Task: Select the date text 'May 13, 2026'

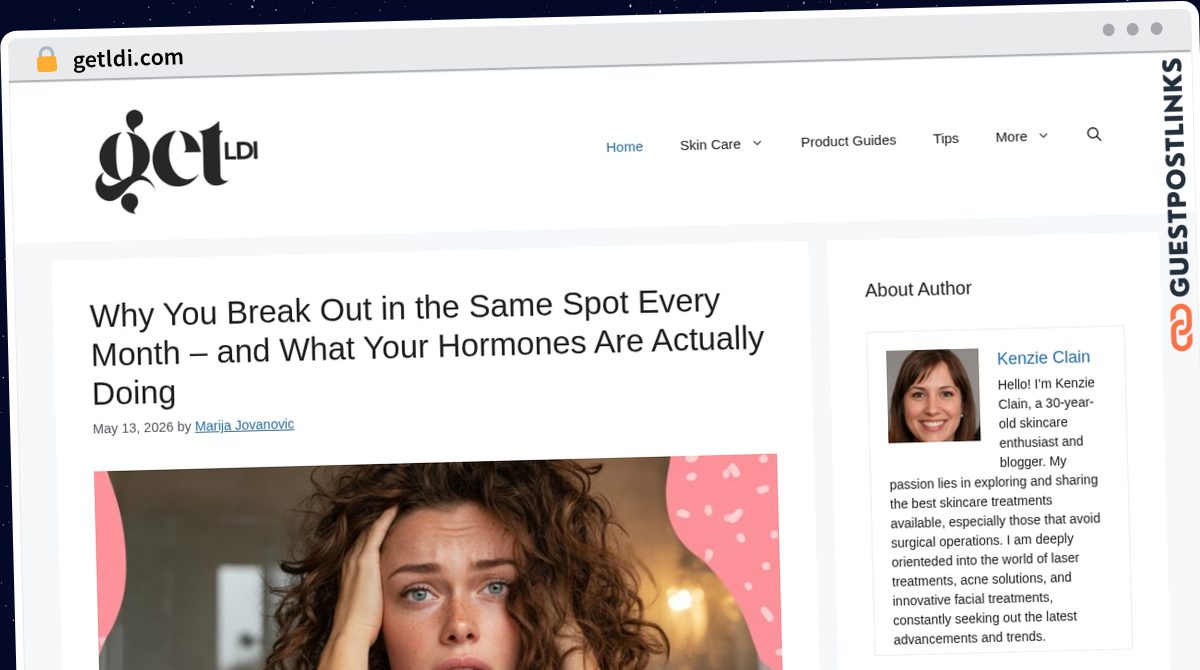Action: 133,428
